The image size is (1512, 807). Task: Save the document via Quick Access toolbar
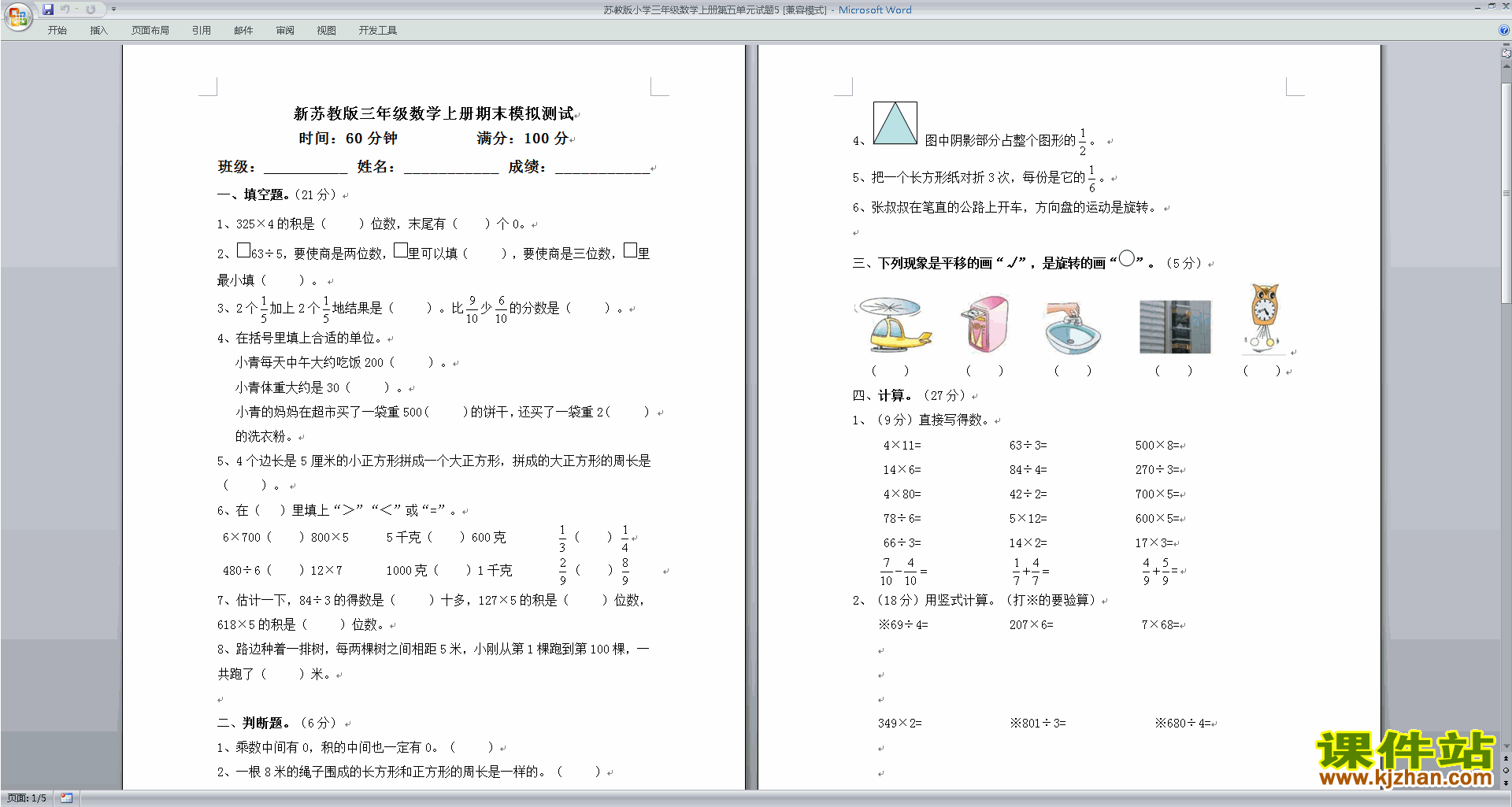click(48, 9)
